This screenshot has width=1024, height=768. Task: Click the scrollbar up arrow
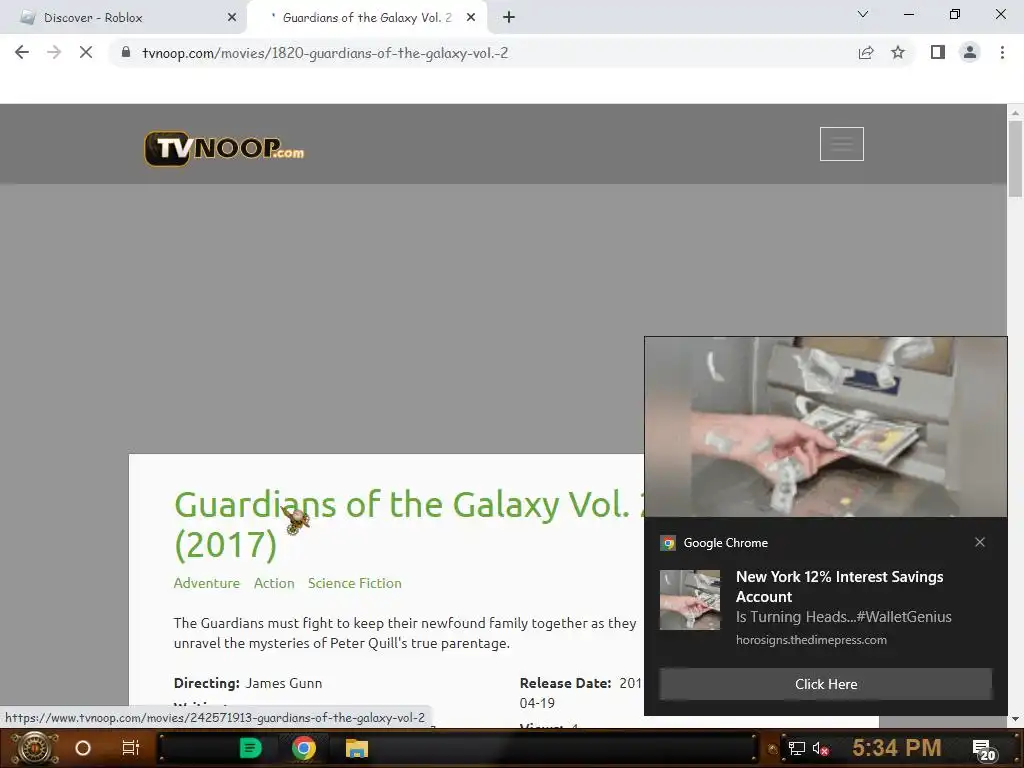pyautogui.click(x=1015, y=112)
